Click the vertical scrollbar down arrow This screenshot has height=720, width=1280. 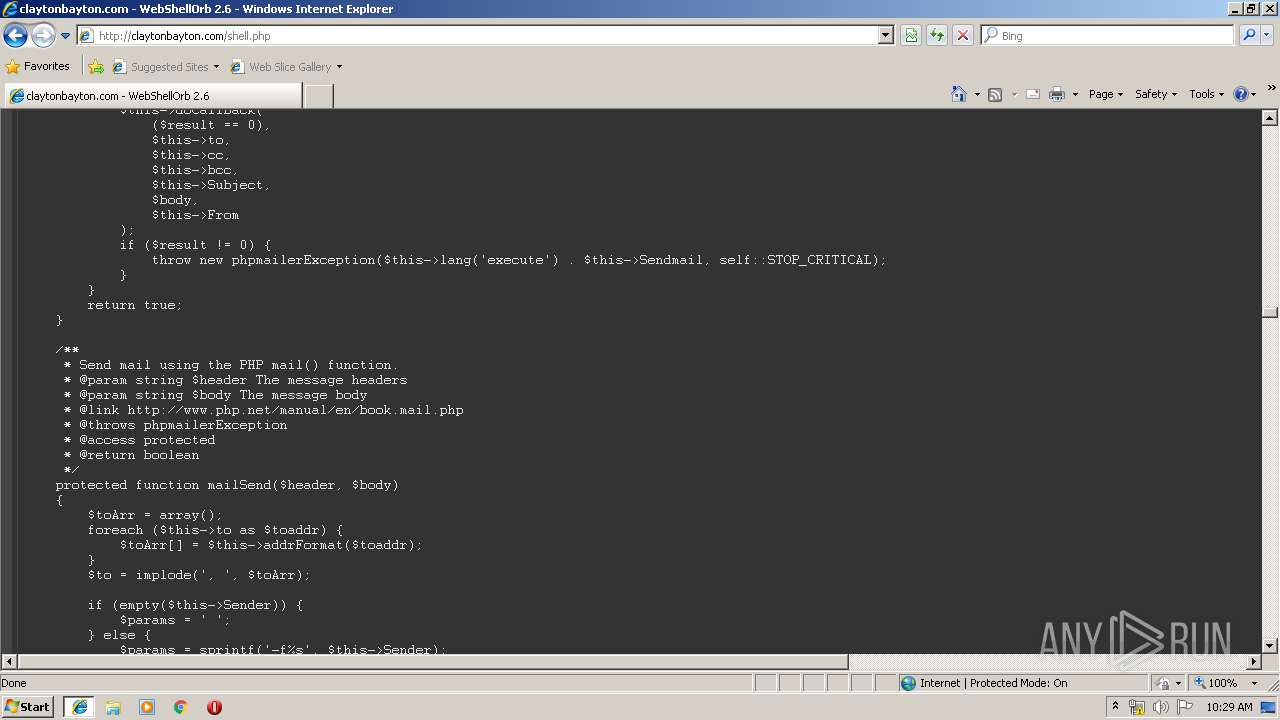(x=1270, y=646)
